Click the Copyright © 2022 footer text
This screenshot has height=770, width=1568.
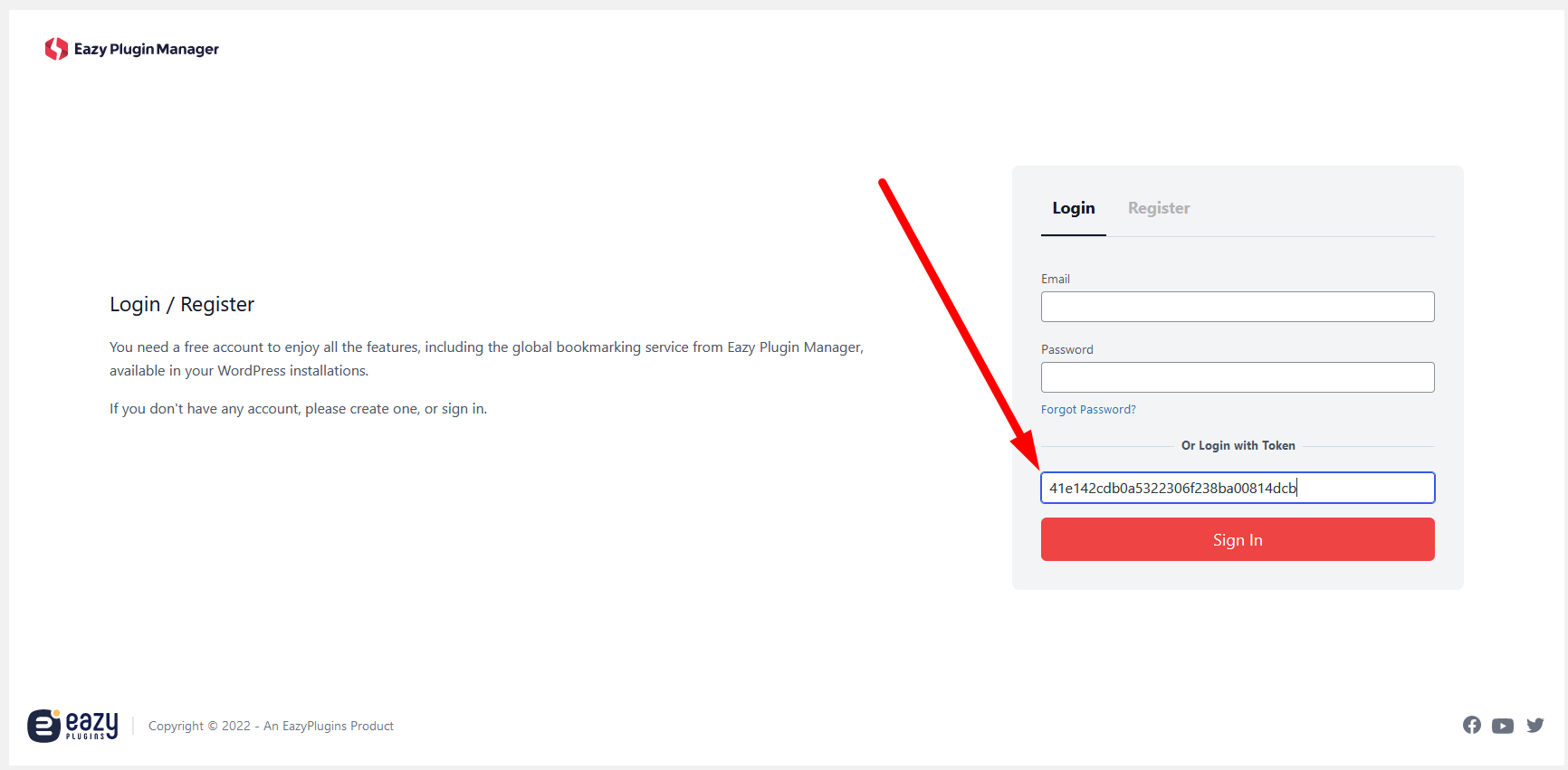click(271, 726)
